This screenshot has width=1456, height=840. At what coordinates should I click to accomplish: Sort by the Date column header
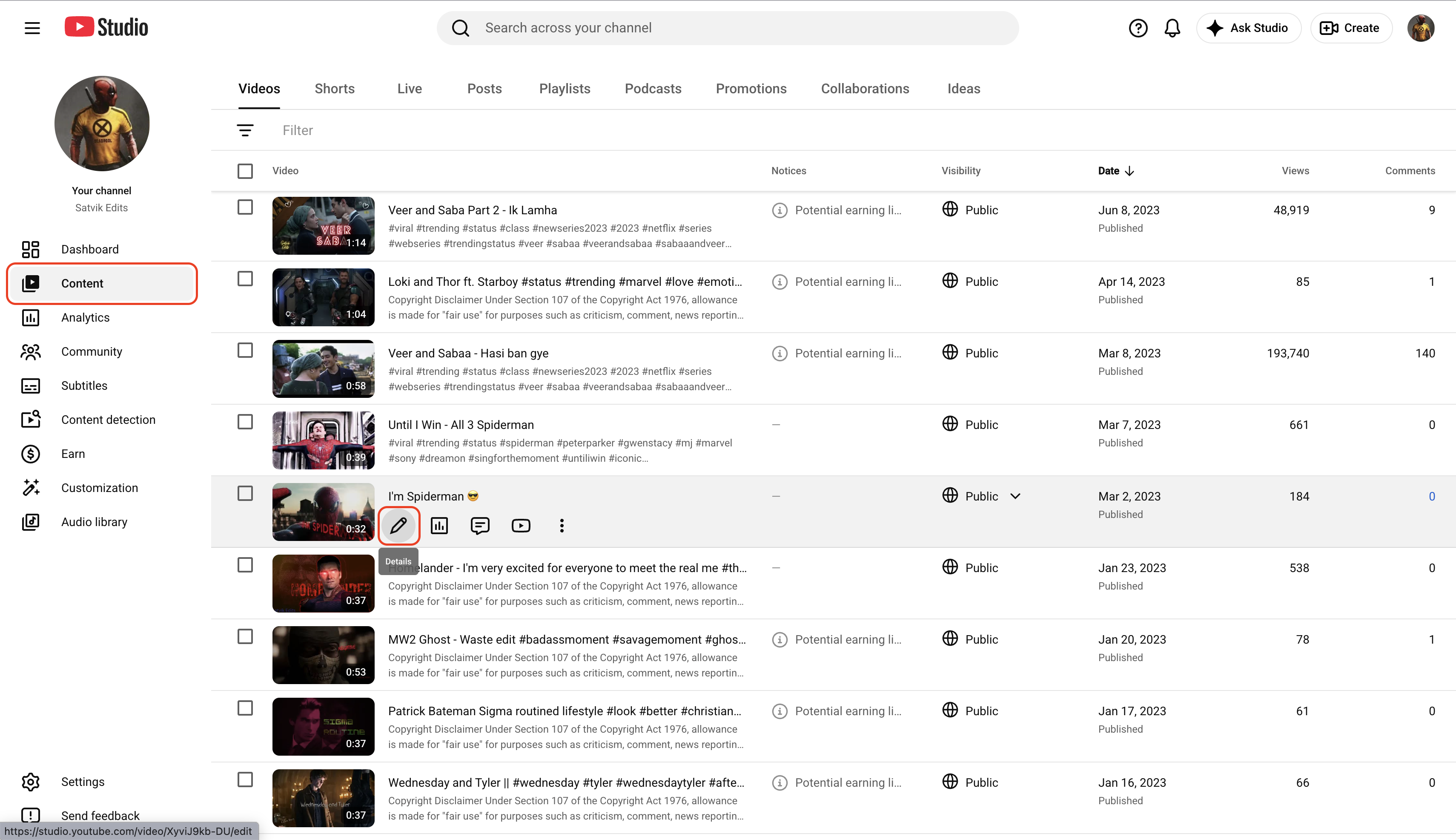point(1116,171)
